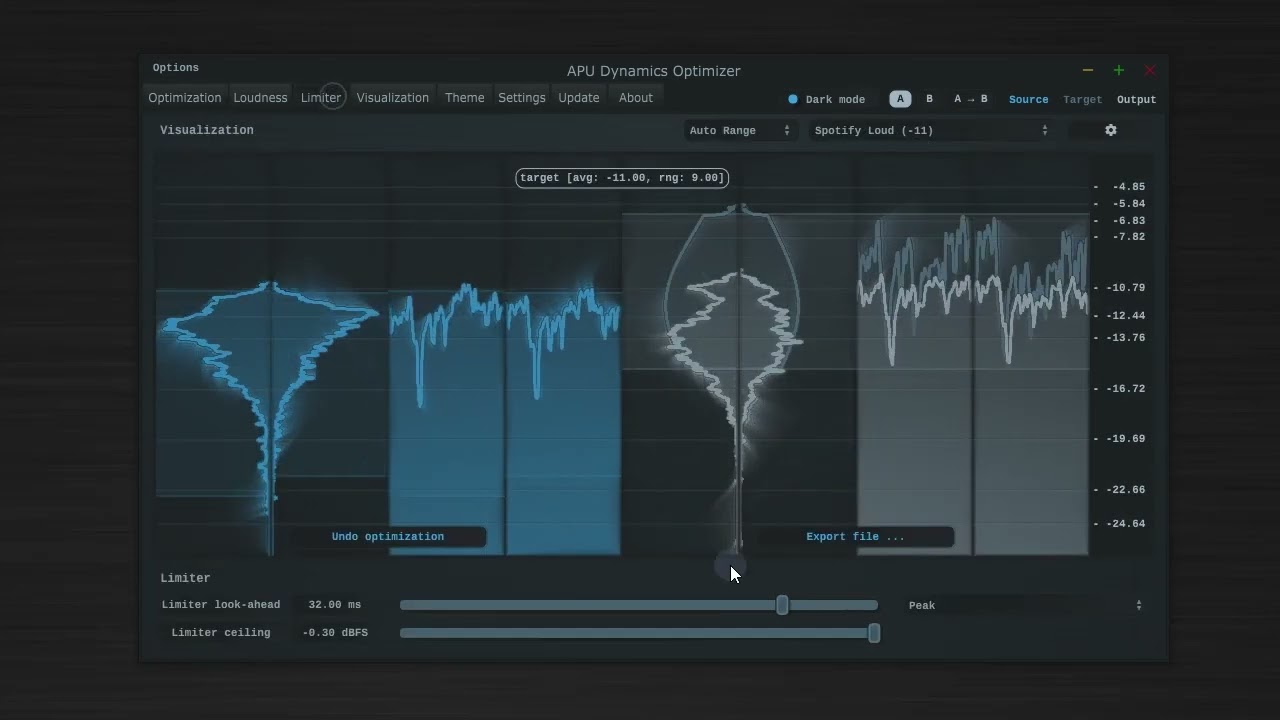Click the -24.64 scale value
Screen dimensions: 1280x720
coord(1126,523)
